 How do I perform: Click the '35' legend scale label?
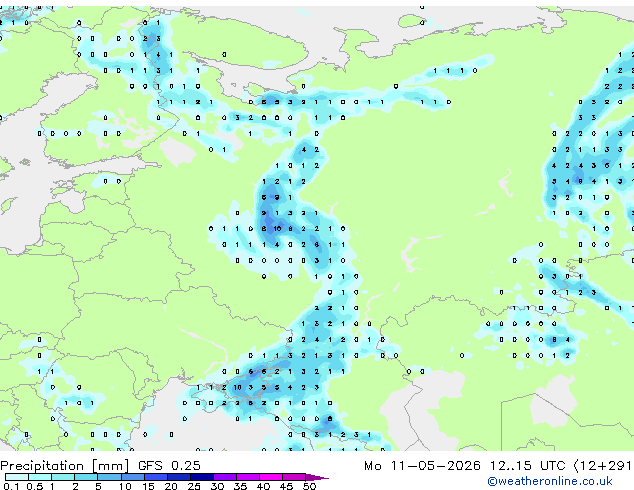click(x=240, y=486)
